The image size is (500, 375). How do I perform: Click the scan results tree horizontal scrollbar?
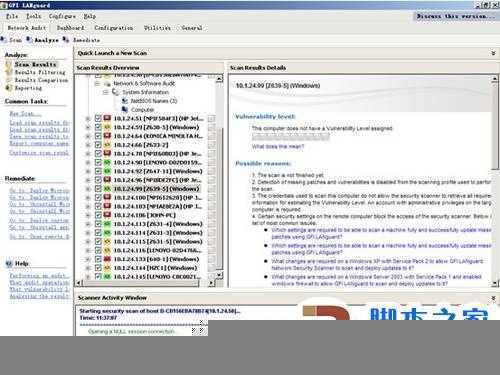(146, 283)
